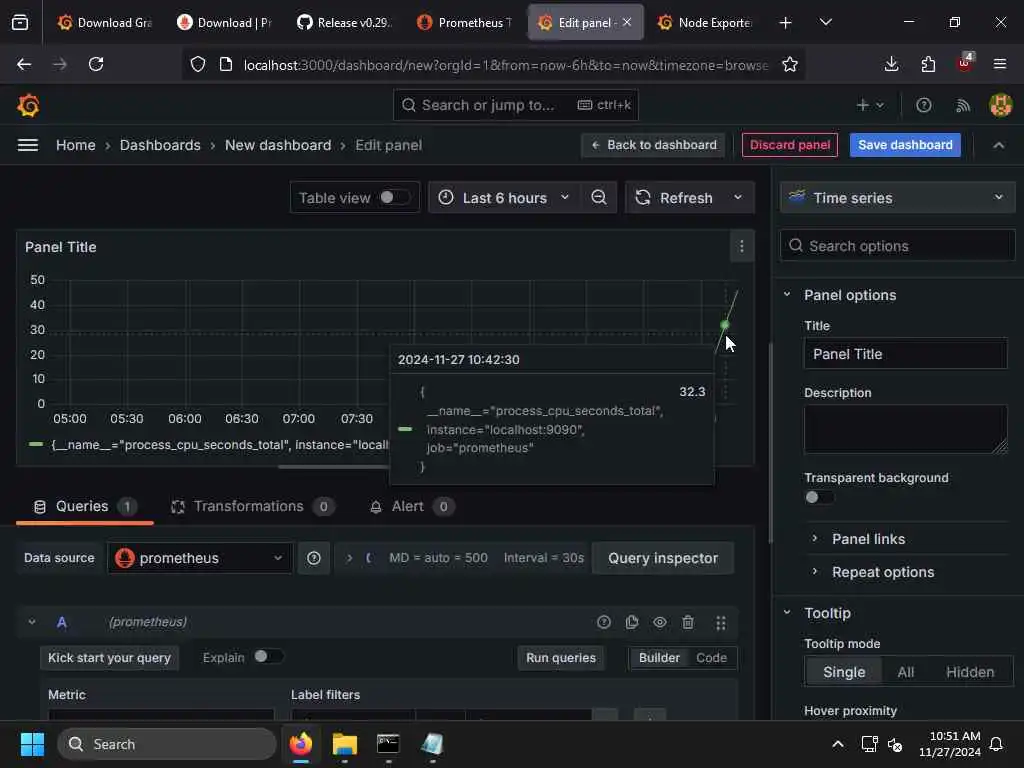The height and width of the screenshot is (768, 1024).
Task: Open Query inspector
Action: 663,558
